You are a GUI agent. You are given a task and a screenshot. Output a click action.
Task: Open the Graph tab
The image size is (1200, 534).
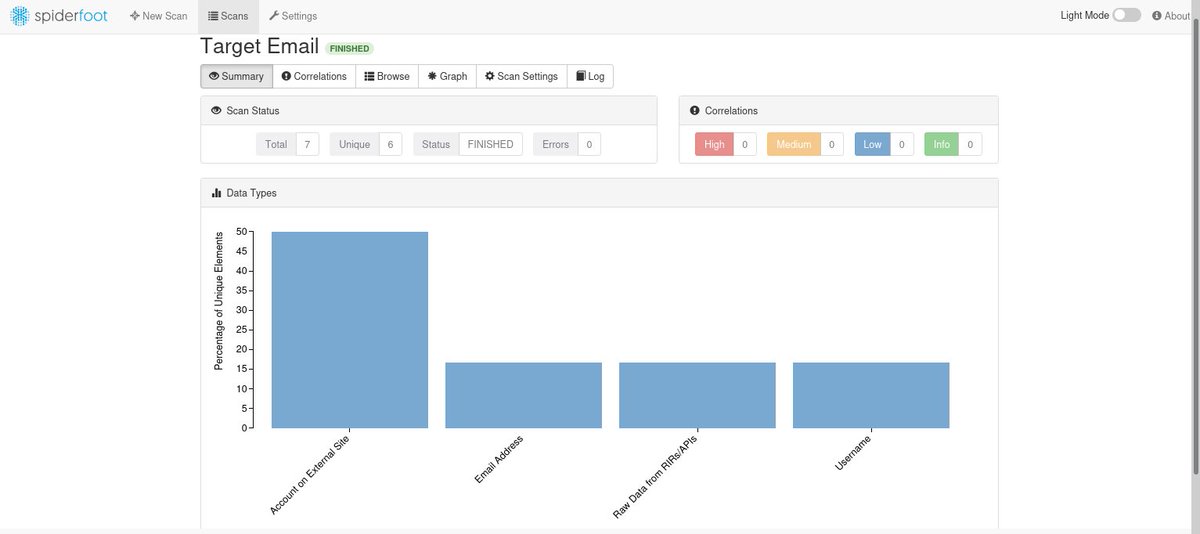pyautogui.click(x=447, y=76)
